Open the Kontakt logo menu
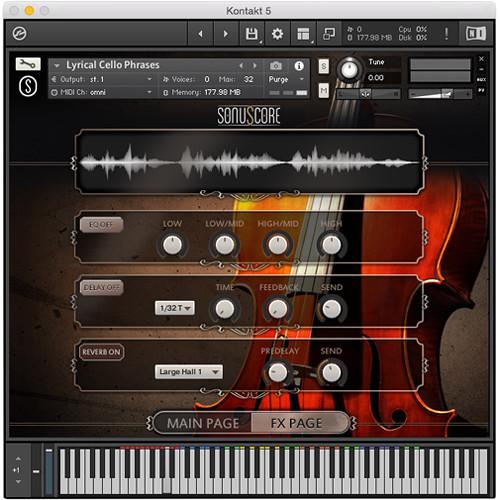500x500 pixels. (19, 33)
